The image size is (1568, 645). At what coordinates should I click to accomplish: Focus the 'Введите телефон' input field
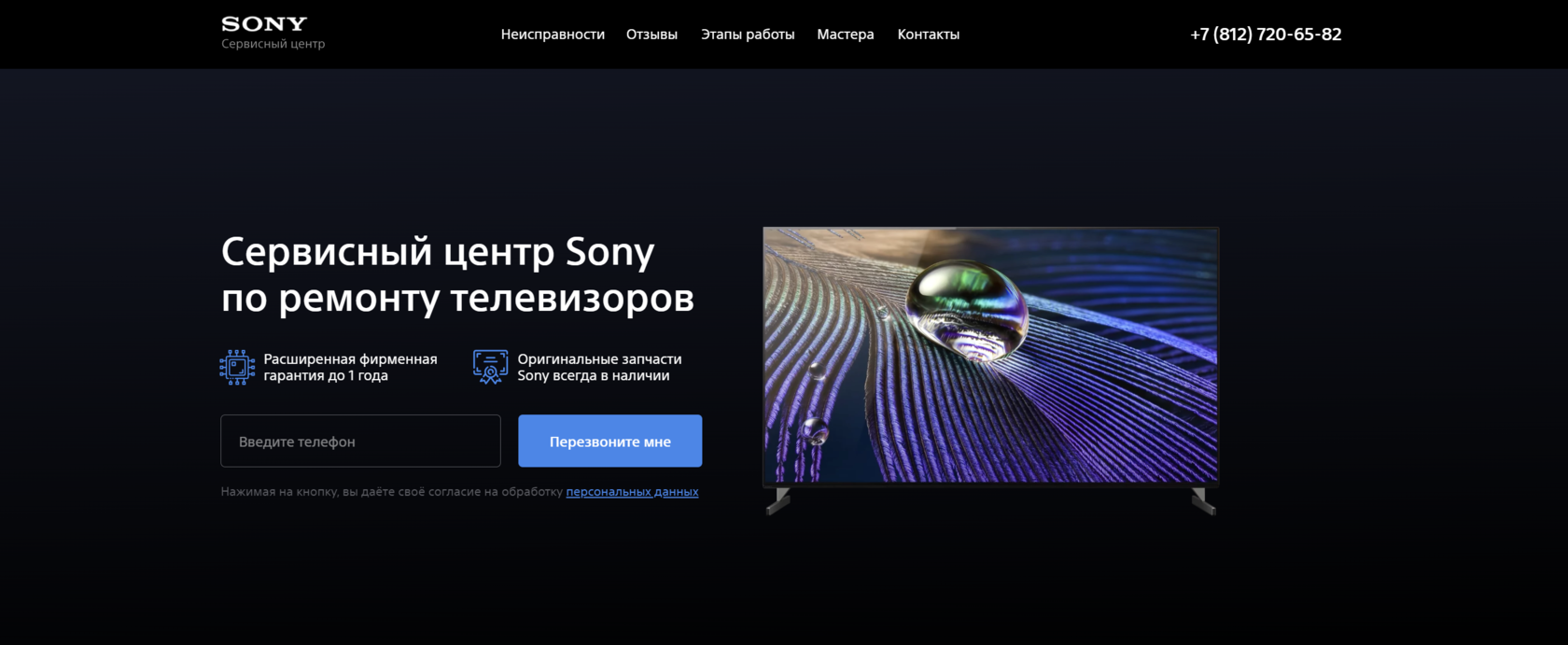point(360,441)
